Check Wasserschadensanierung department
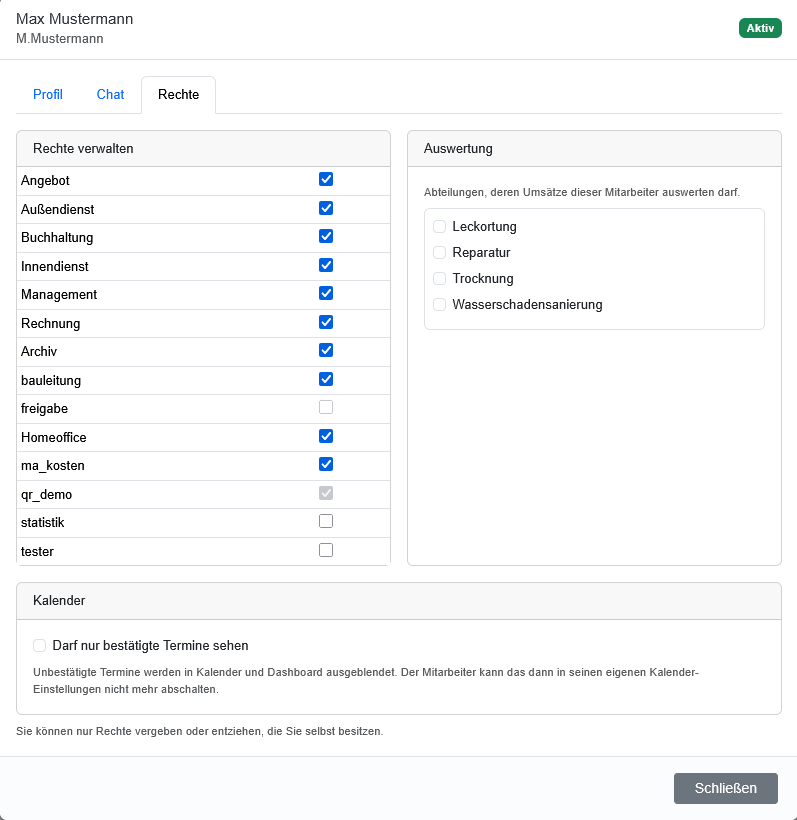This screenshot has height=820, width=797. [439, 304]
